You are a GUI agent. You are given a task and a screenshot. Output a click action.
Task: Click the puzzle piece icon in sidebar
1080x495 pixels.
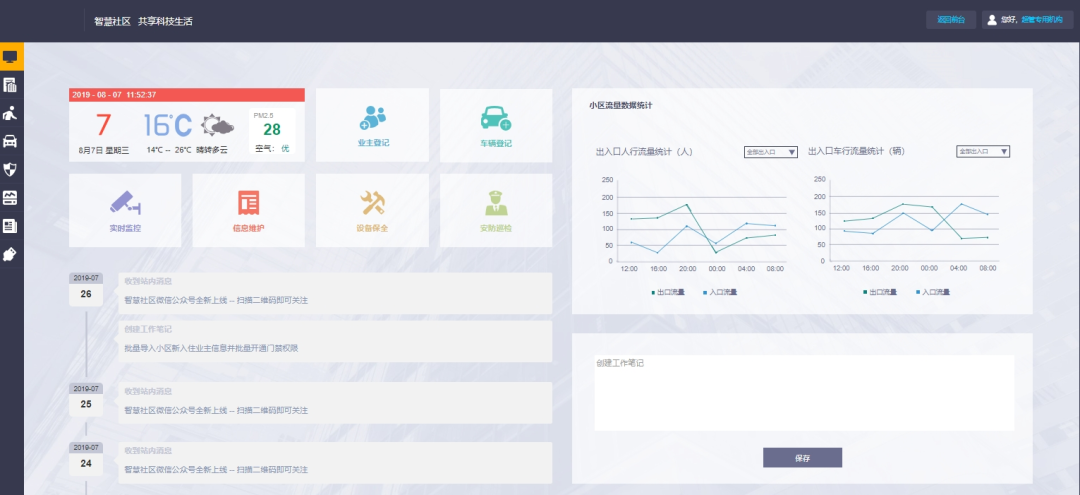(x=11, y=254)
